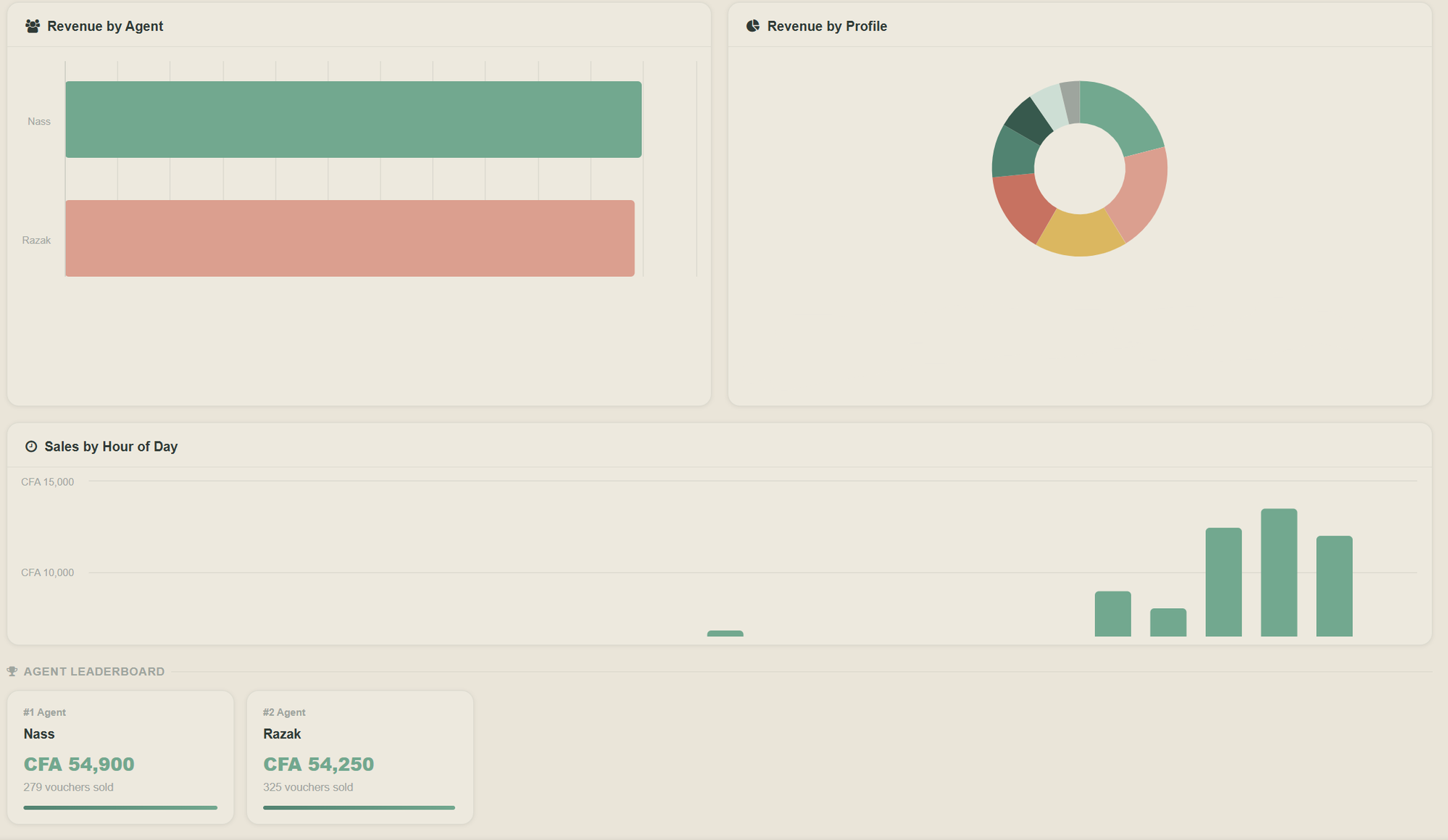
Task: Click the Razak axis label in bar chart
Action: (36, 240)
